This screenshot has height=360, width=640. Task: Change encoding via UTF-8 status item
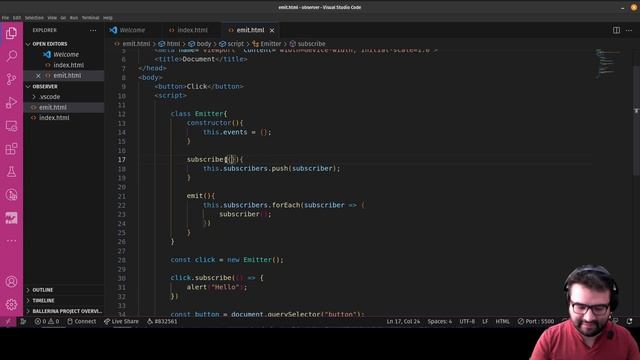(467, 322)
